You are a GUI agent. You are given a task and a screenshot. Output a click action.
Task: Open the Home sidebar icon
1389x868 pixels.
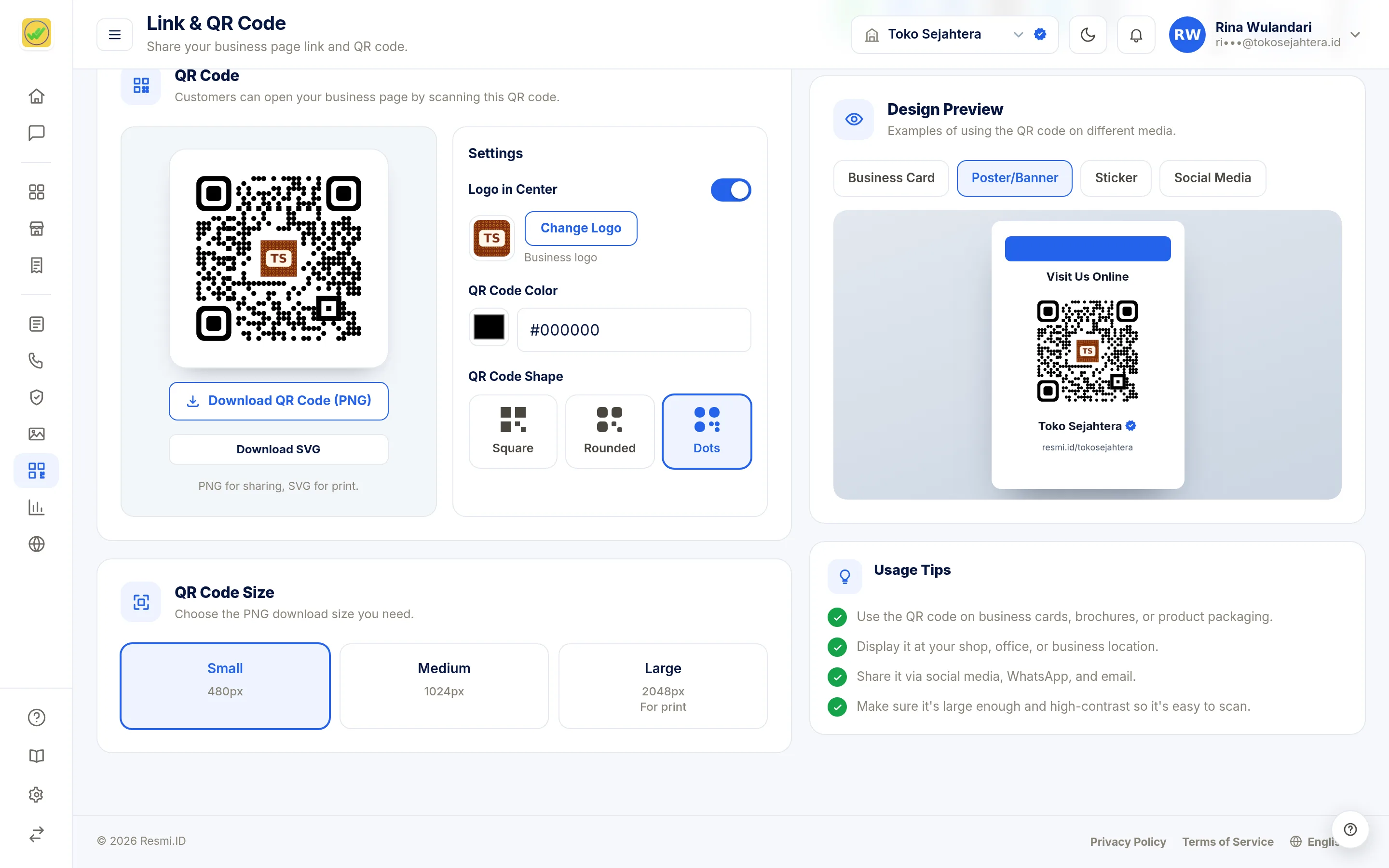pyautogui.click(x=36, y=96)
